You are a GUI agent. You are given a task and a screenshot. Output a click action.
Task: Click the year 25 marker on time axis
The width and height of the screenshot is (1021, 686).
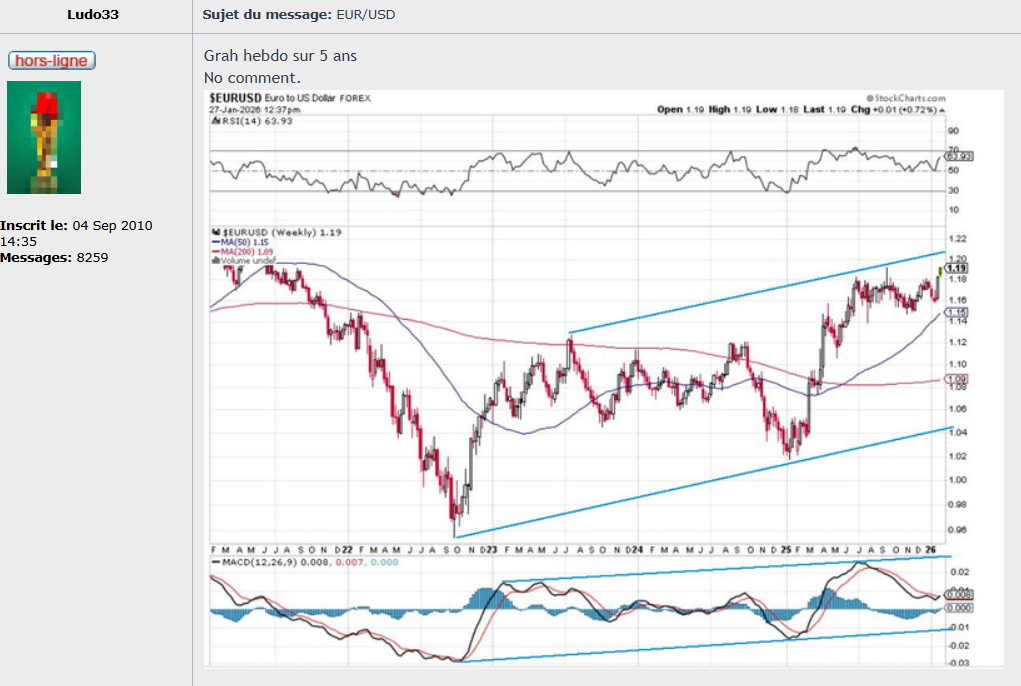point(786,550)
